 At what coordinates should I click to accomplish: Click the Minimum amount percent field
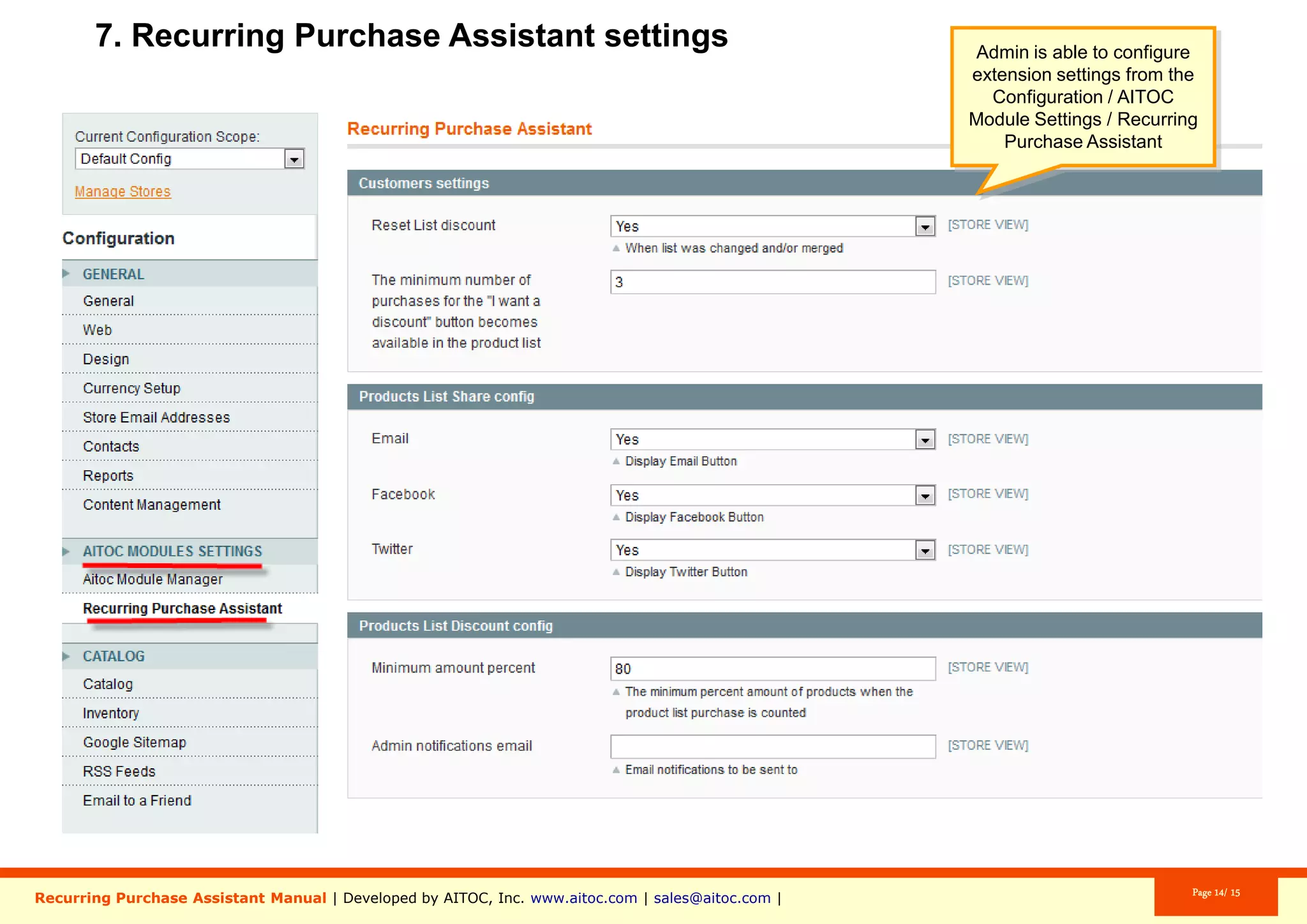773,669
